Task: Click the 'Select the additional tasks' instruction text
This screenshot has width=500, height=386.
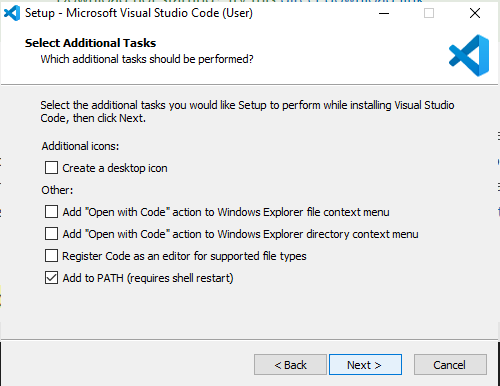Action: [x=247, y=111]
